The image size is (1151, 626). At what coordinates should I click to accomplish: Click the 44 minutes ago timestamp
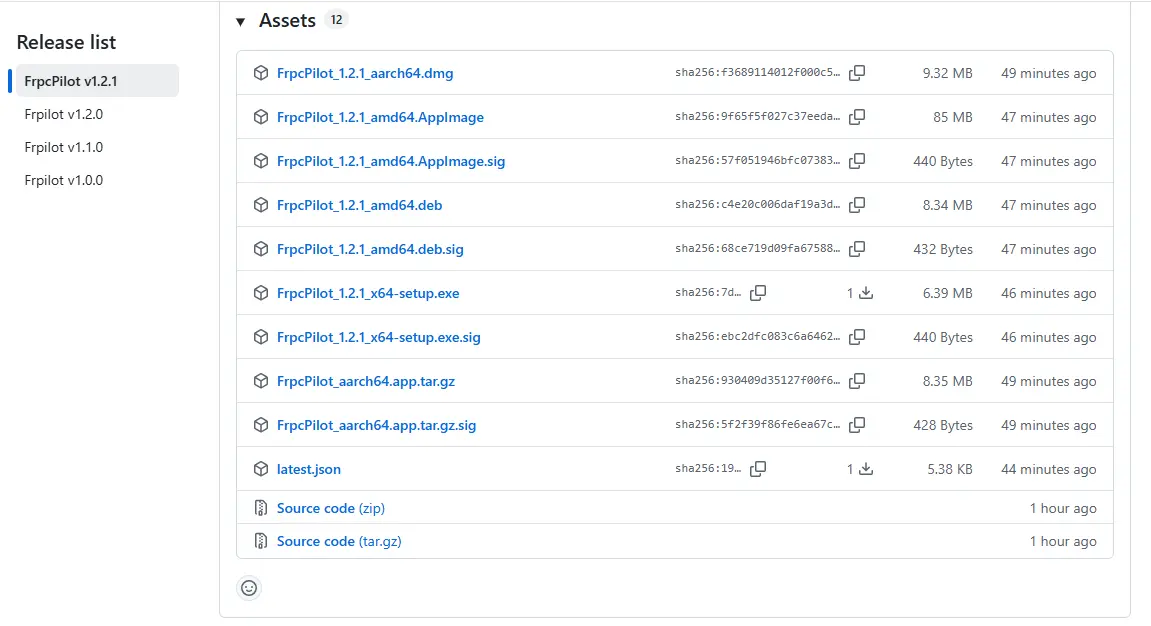click(1049, 469)
